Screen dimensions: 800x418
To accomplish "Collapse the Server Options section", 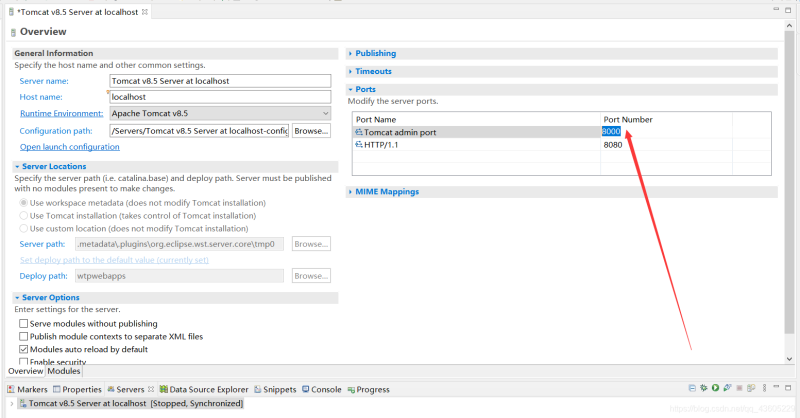I will coord(17,298).
